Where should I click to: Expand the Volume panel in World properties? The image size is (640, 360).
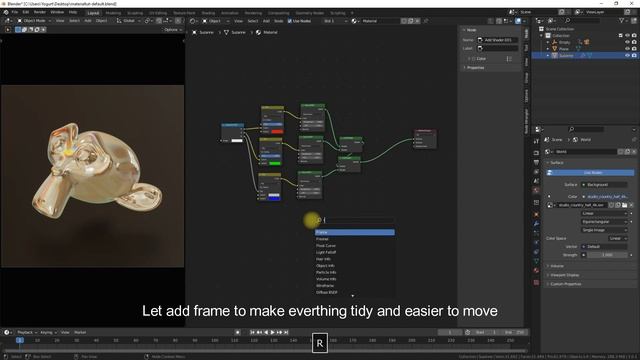[x=557, y=266]
